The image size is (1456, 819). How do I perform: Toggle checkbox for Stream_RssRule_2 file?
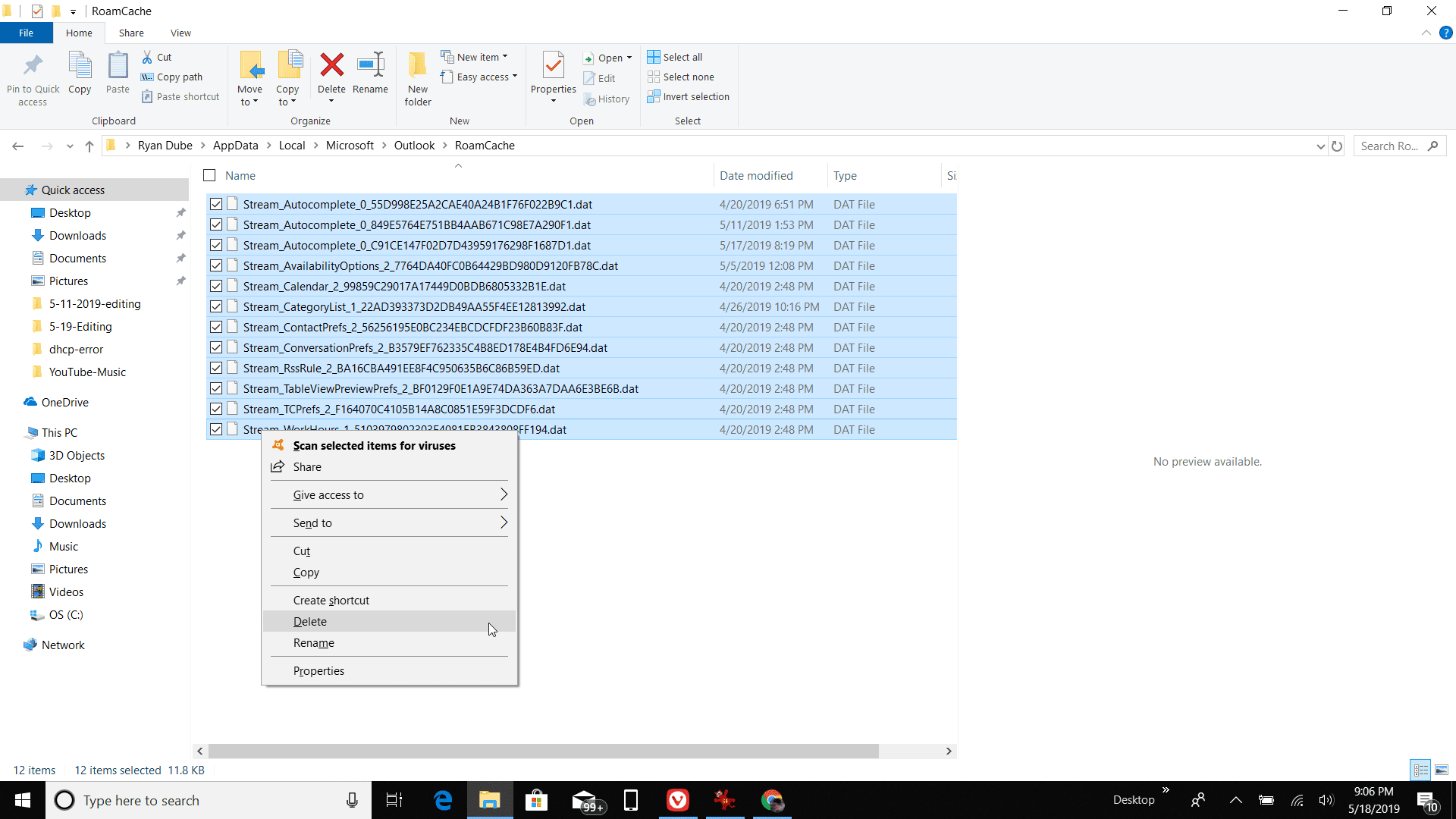pos(216,368)
